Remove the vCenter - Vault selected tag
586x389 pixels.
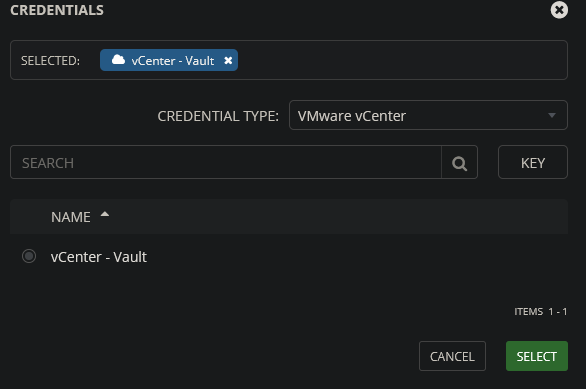(x=228, y=60)
